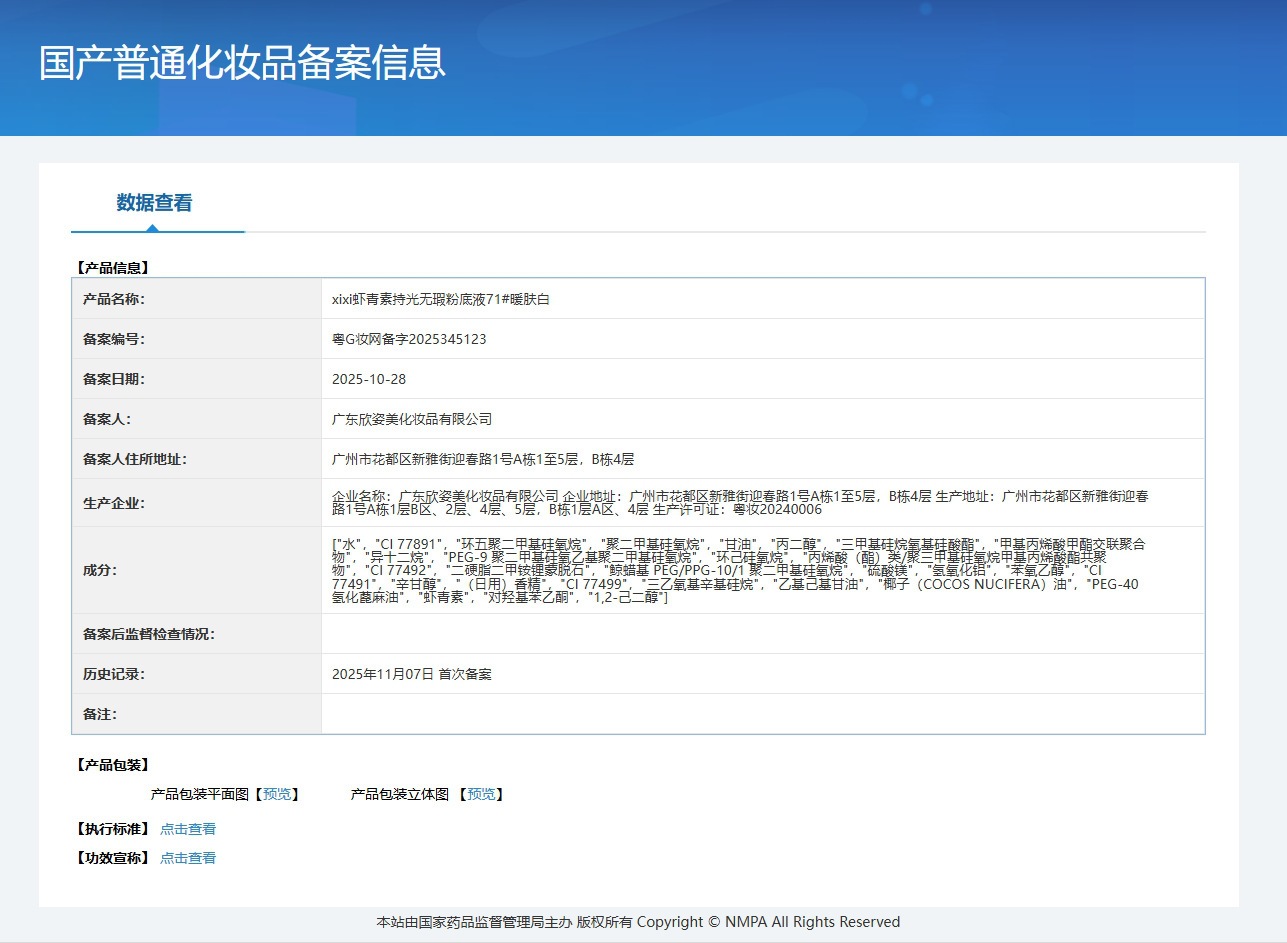Click the 成分 ingredients list text

pos(738,570)
